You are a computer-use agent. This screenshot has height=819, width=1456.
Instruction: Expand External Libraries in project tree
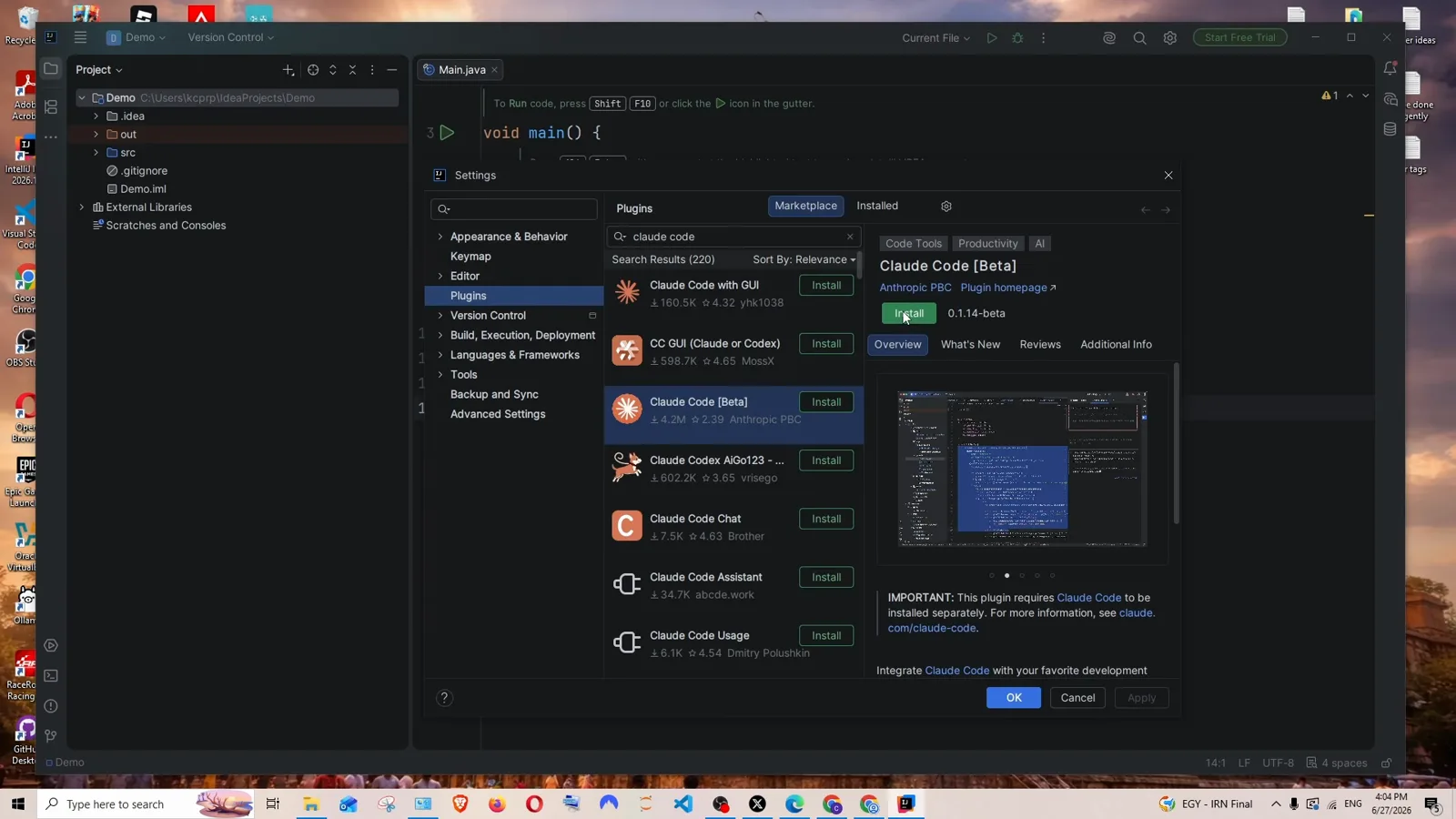(x=82, y=207)
